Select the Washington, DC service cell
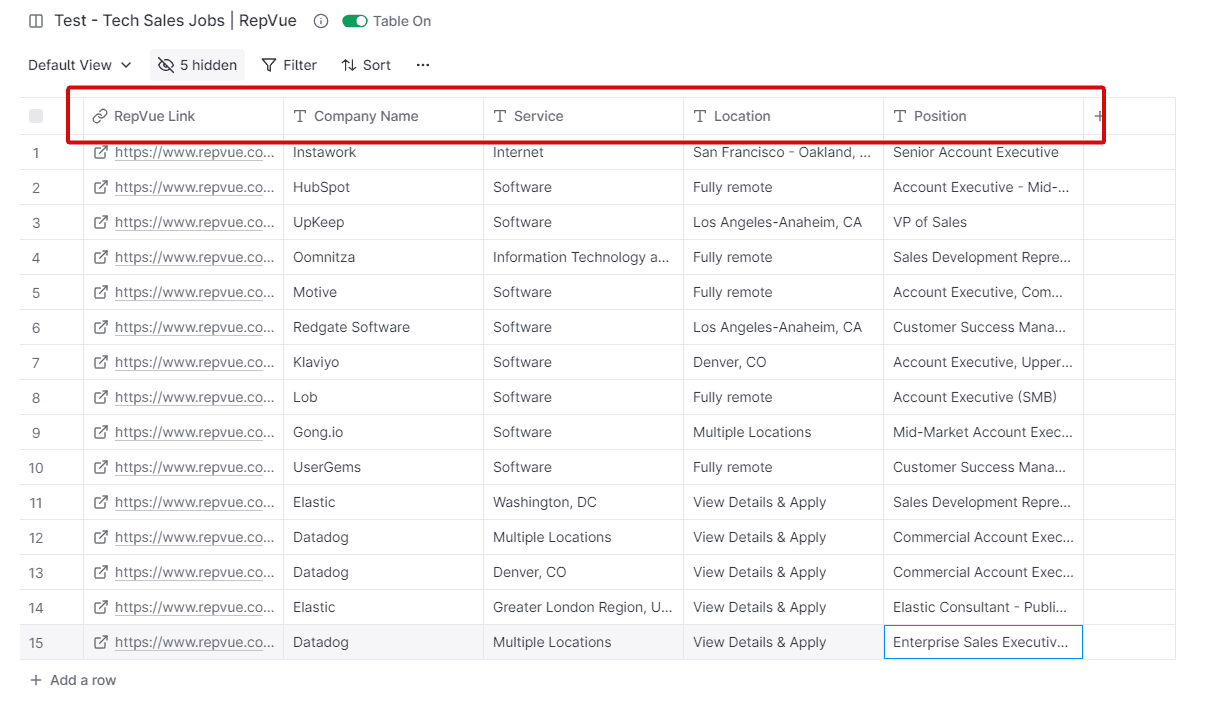The height and width of the screenshot is (711, 1206). pos(584,502)
